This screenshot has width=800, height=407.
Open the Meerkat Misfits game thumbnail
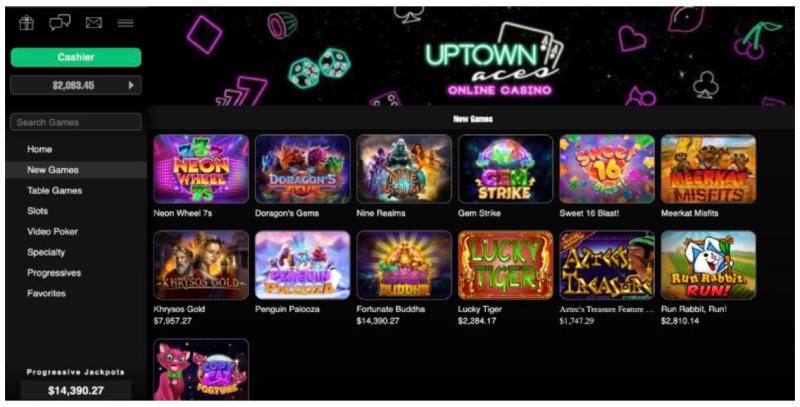pos(708,169)
